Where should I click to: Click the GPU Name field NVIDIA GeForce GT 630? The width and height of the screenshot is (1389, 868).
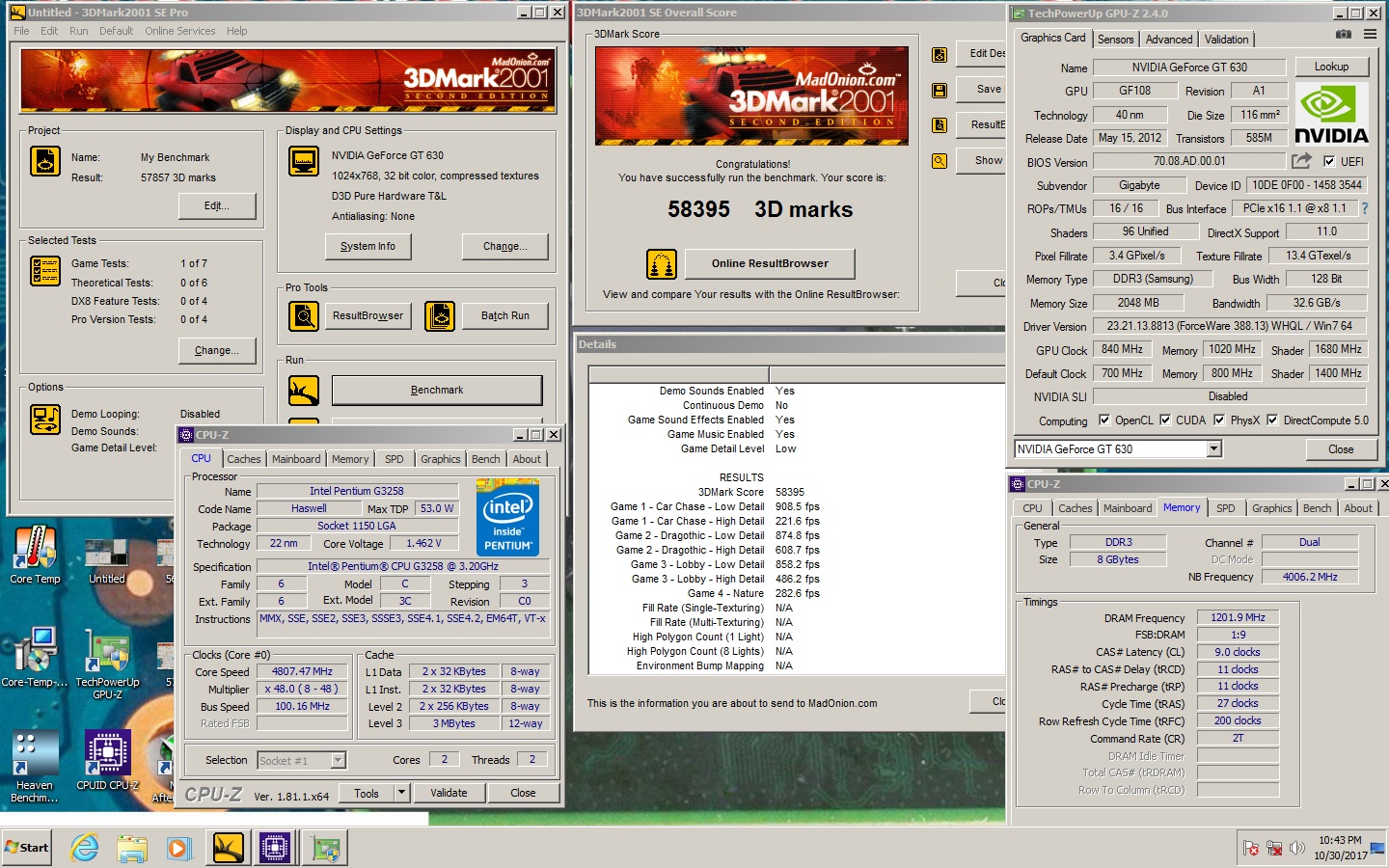(1189, 68)
